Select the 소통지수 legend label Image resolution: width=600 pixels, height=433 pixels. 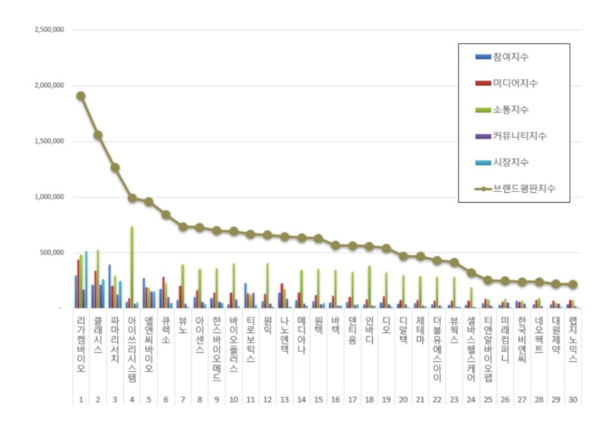512,110
